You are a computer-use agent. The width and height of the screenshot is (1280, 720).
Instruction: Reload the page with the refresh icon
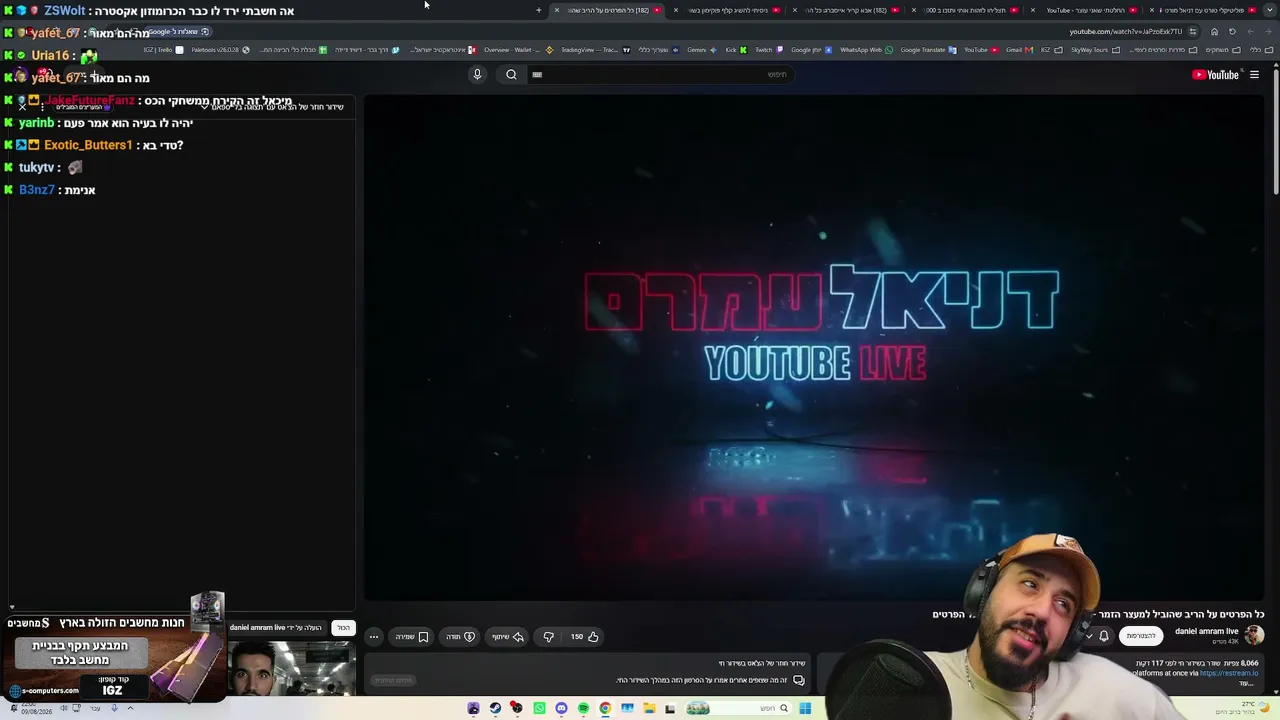[1232, 31]
